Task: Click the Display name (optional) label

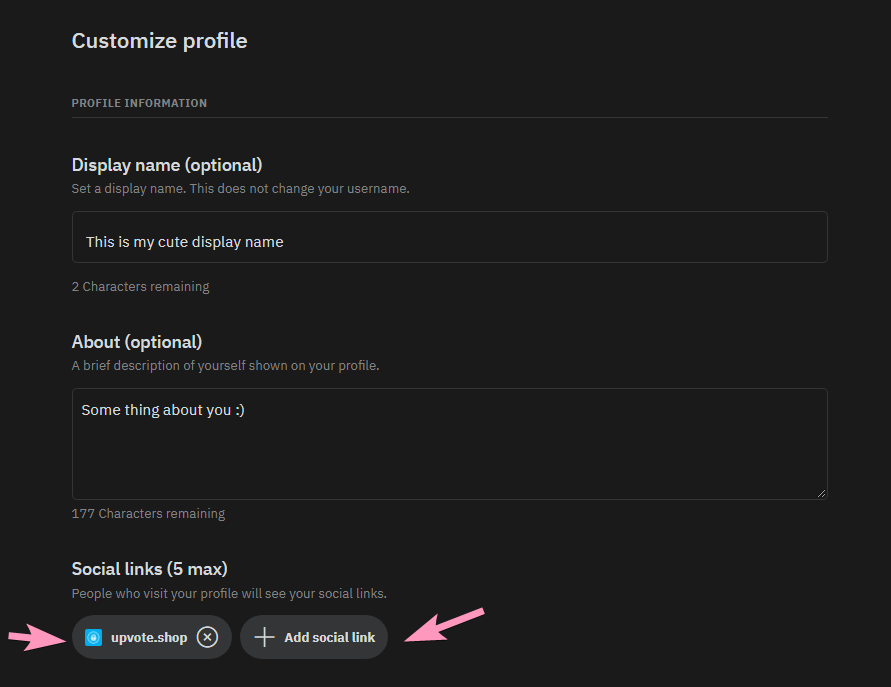Action: click(167, 165)
